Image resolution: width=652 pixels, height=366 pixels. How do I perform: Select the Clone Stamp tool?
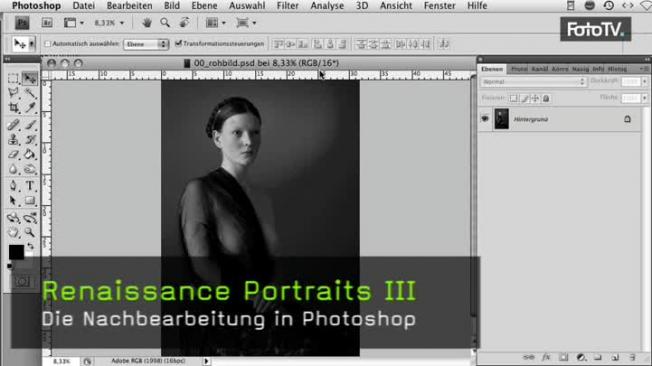click(x=13, y=139)
